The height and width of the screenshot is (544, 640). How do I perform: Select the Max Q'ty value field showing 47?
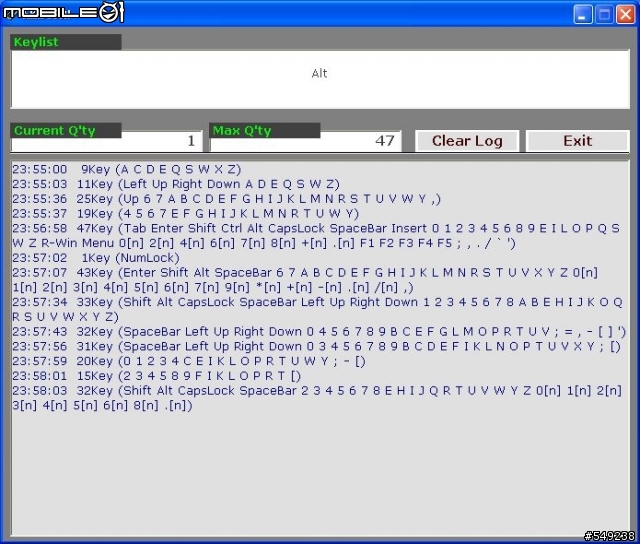[305, 142]
